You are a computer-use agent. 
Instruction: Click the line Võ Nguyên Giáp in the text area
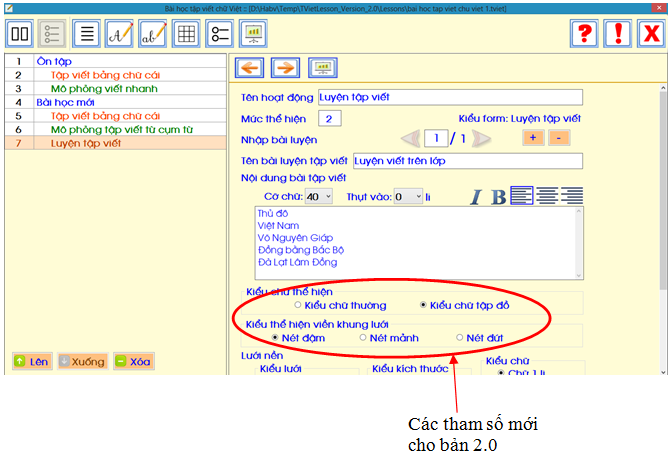(295, 238)
